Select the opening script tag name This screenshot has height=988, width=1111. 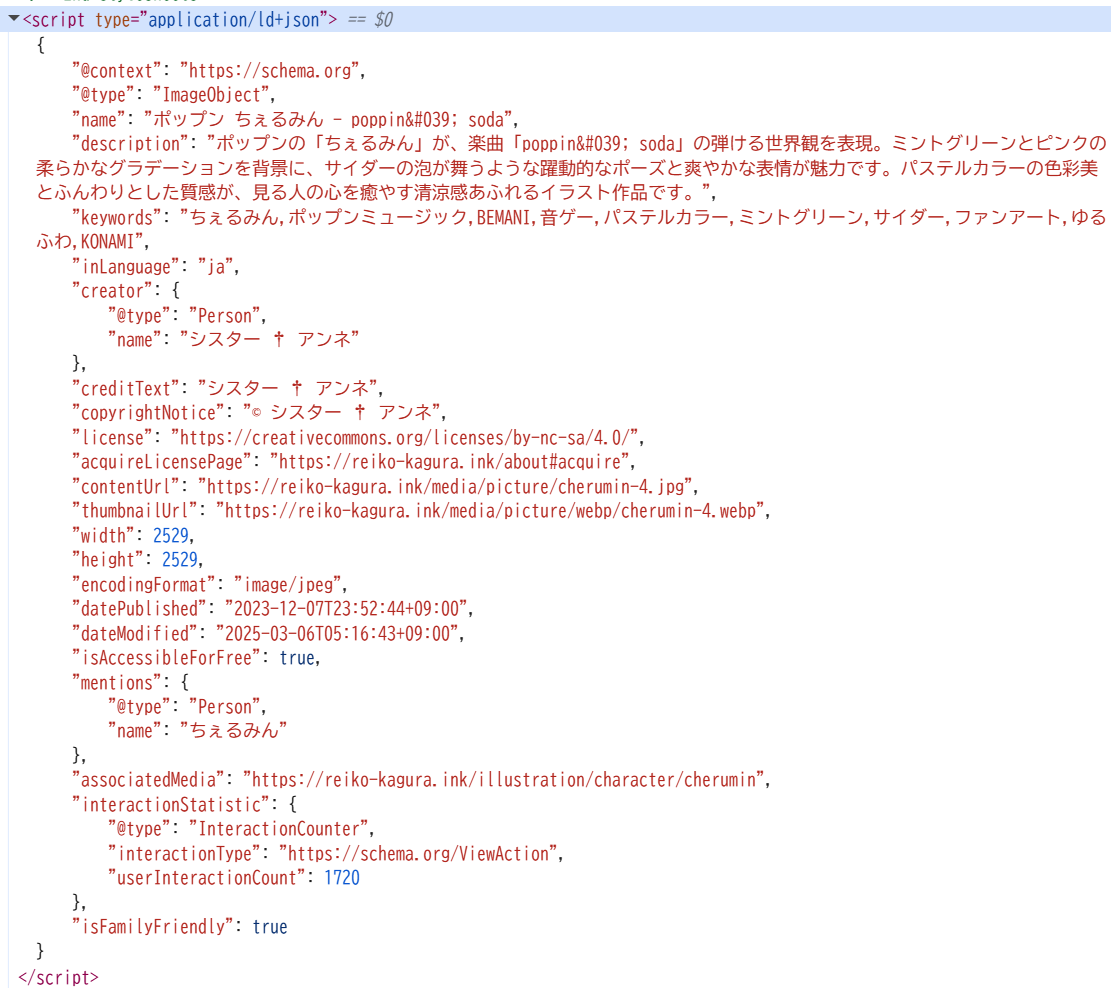point(58,20)
